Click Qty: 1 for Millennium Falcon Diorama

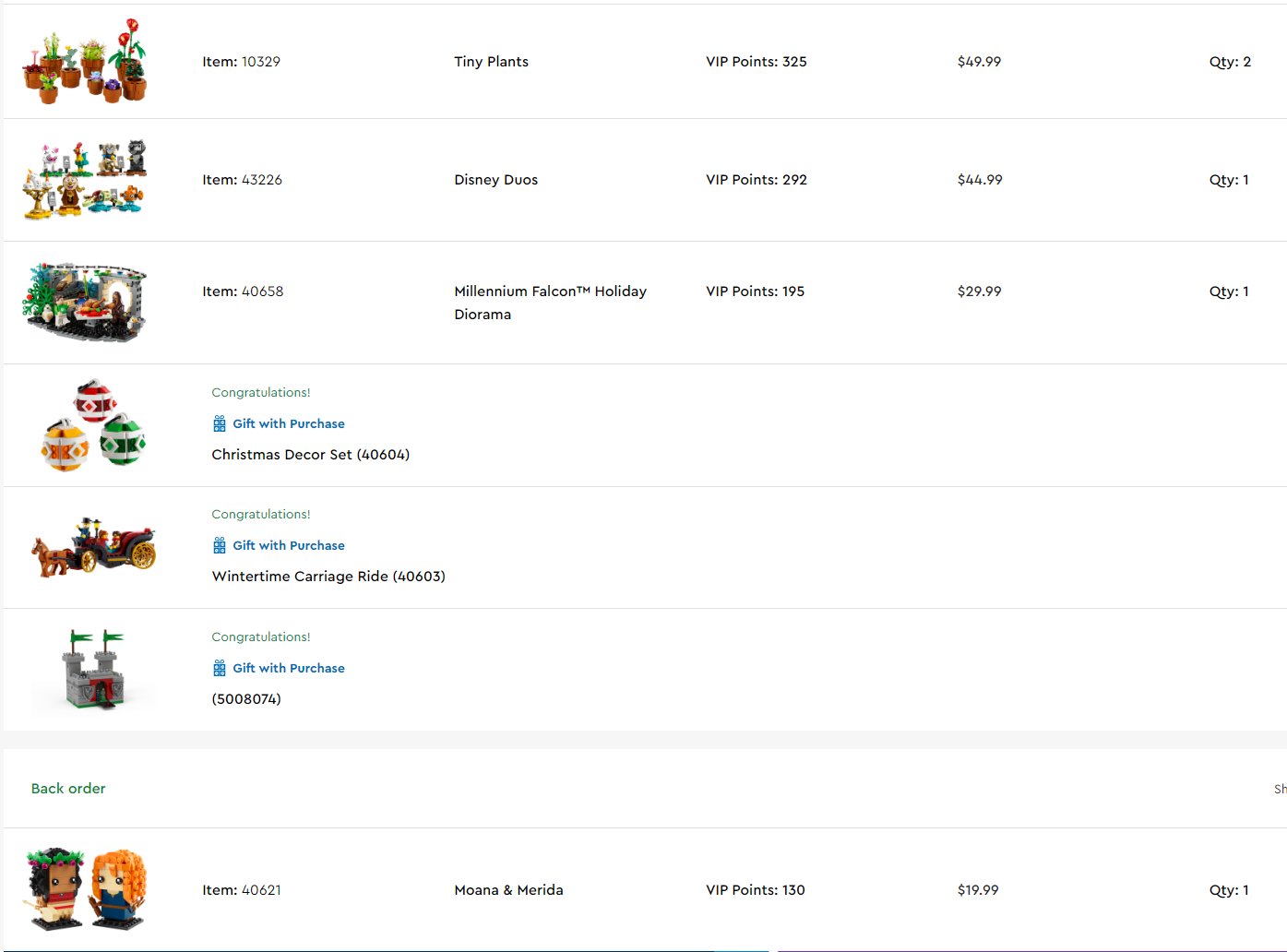tap(1230, 292)
